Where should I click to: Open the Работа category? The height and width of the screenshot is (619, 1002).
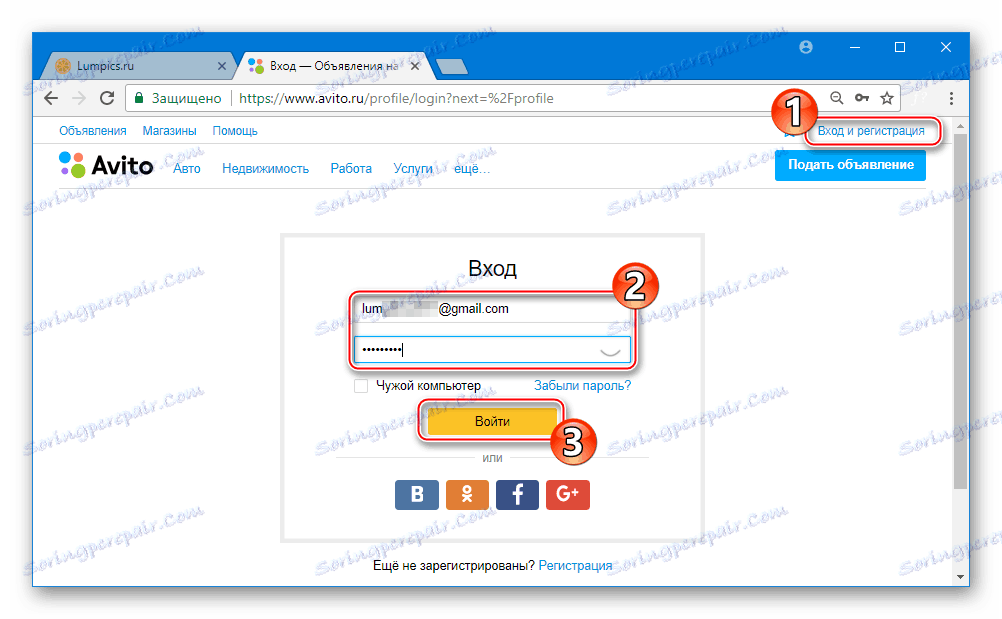point(351,169)
